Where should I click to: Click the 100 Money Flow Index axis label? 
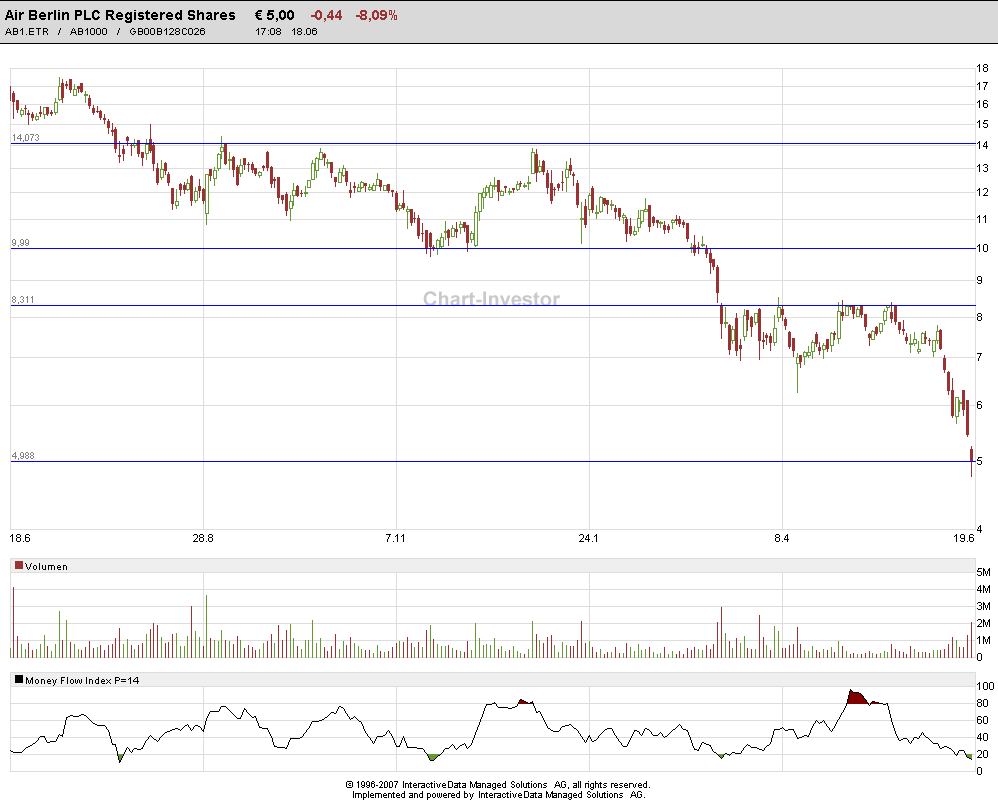(985, 686)
